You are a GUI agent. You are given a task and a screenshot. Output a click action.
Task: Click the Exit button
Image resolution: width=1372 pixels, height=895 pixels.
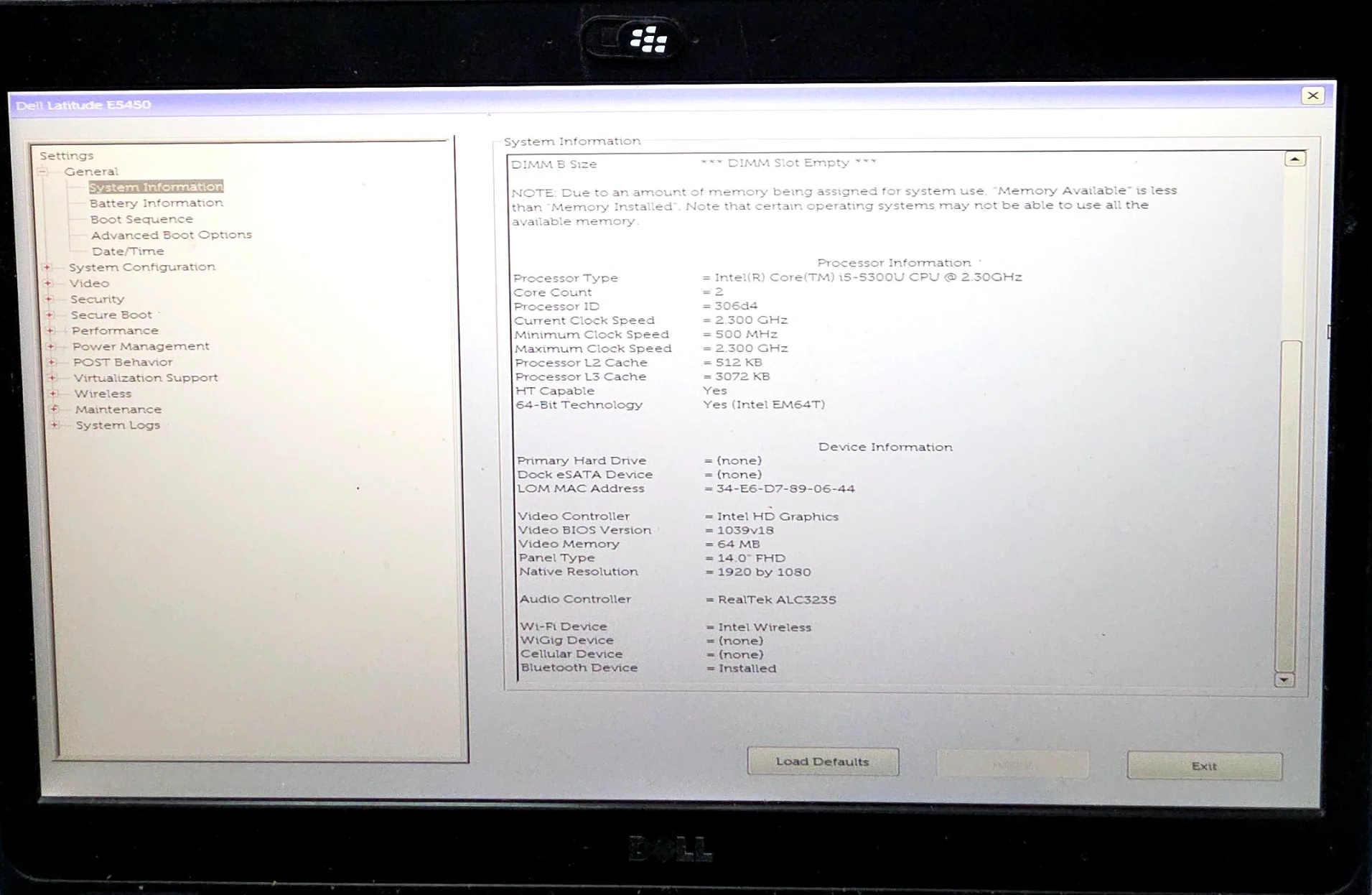(x=1205, y=766)
